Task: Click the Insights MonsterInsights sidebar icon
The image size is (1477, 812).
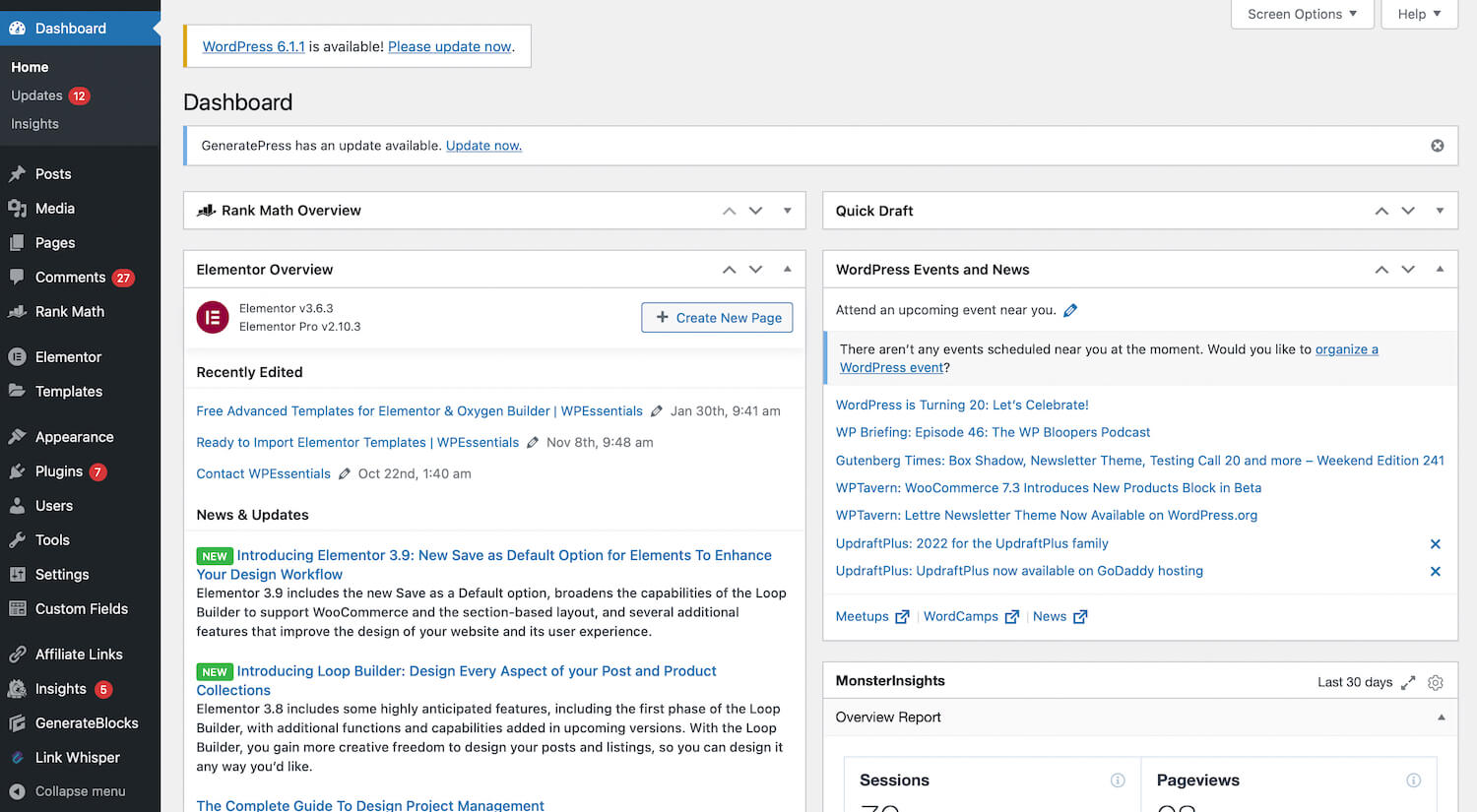Action: (x=18, y=689)
